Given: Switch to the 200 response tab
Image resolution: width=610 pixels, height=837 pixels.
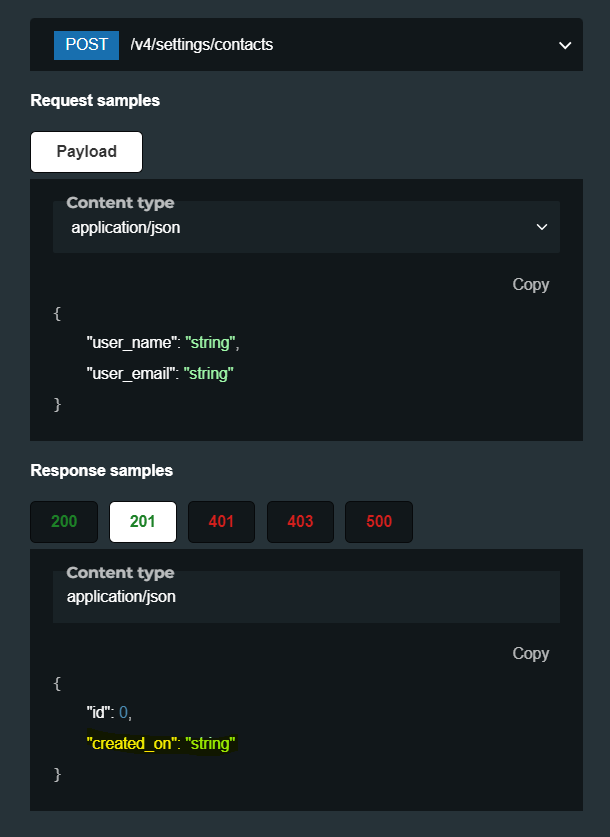Looking at the screenshot, I should coord(64,522).
